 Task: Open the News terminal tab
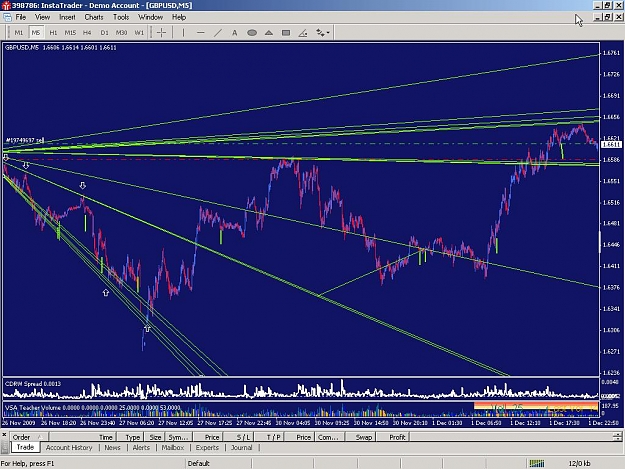click(112, 447)
